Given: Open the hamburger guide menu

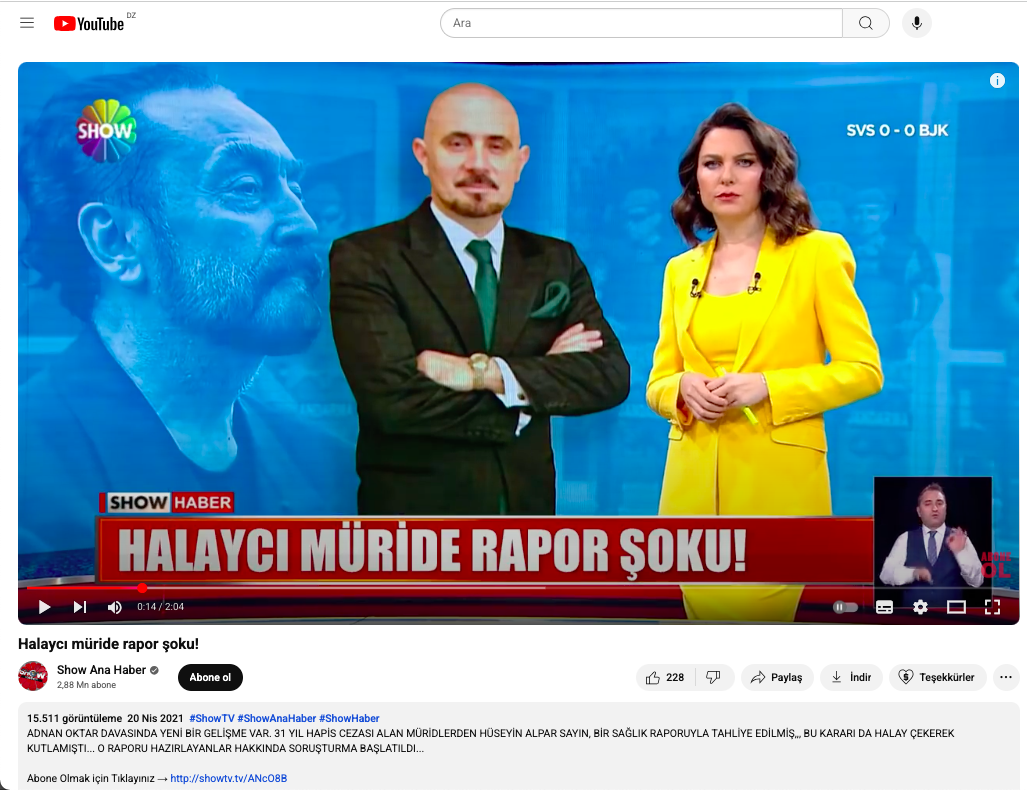Looking at the screenshot, I should click(27, 23).
